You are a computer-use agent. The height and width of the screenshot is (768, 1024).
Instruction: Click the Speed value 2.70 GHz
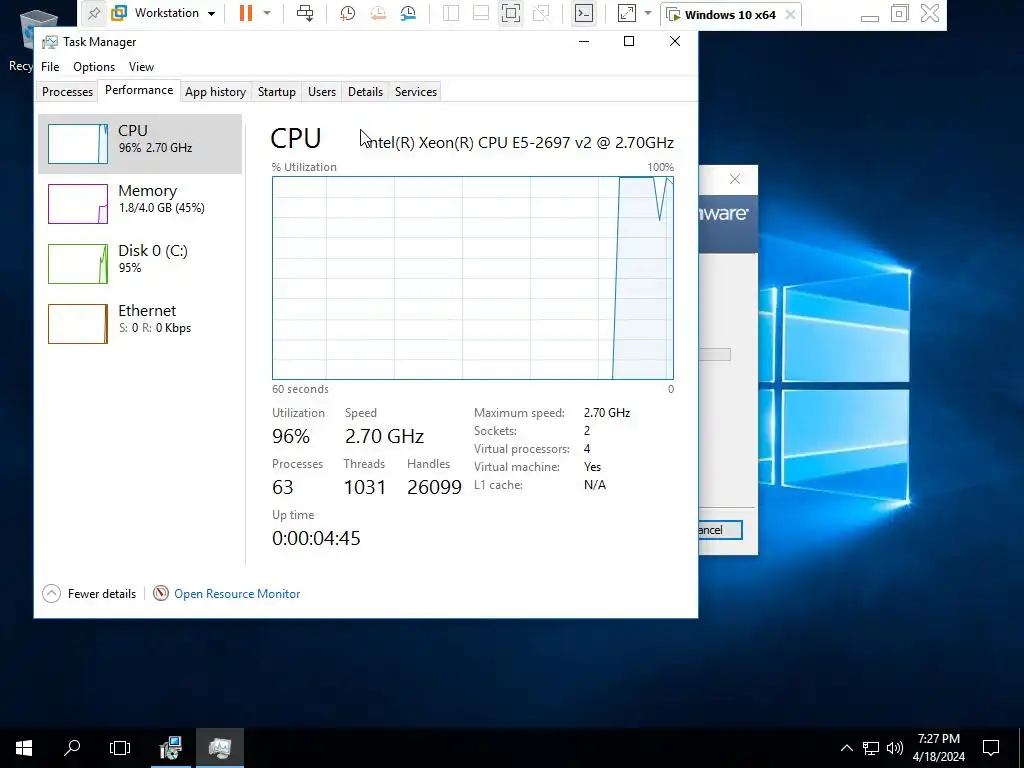pyautogui.click(x=384, y=436)
